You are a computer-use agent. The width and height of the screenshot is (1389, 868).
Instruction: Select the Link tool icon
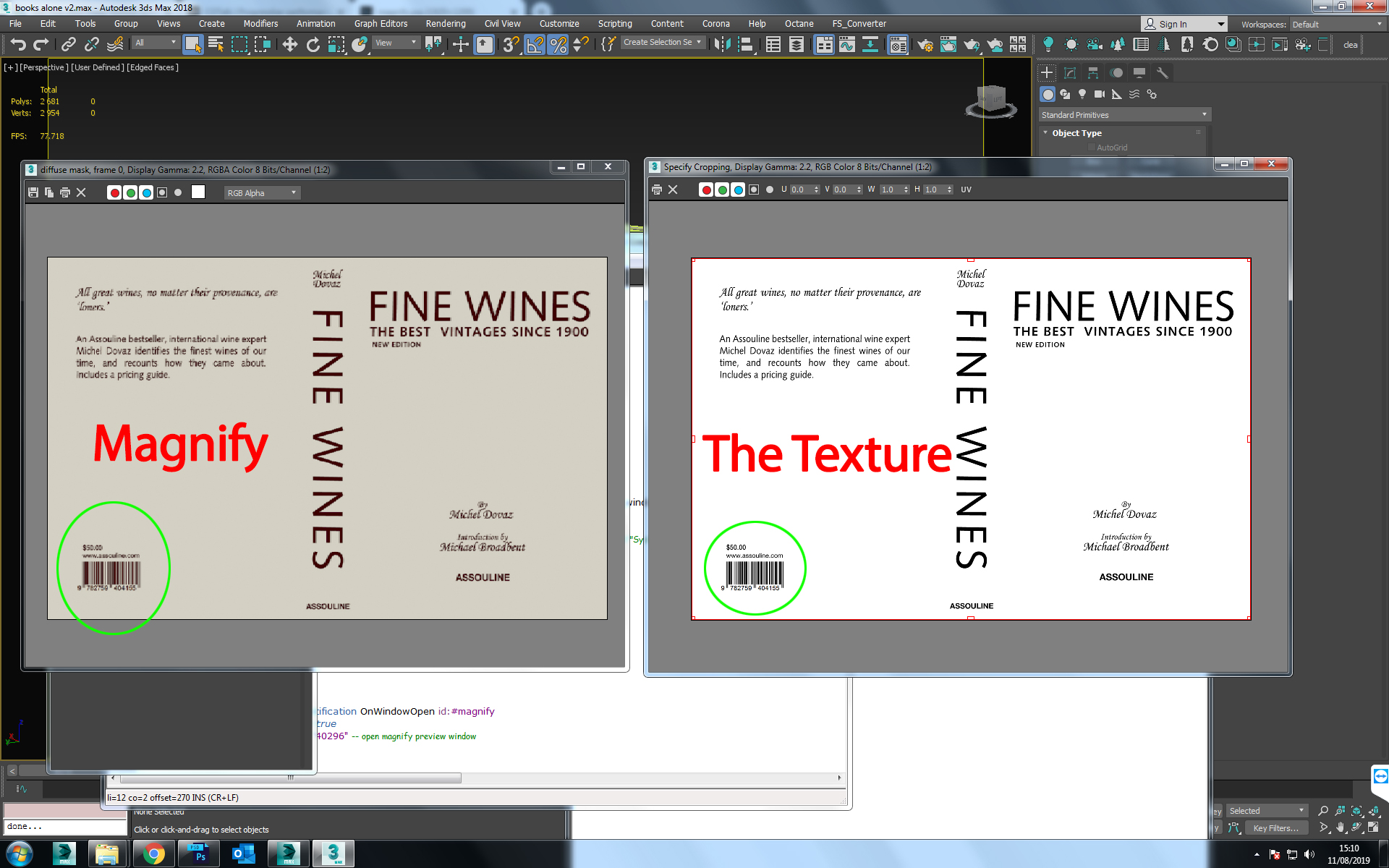pos(69,45)
